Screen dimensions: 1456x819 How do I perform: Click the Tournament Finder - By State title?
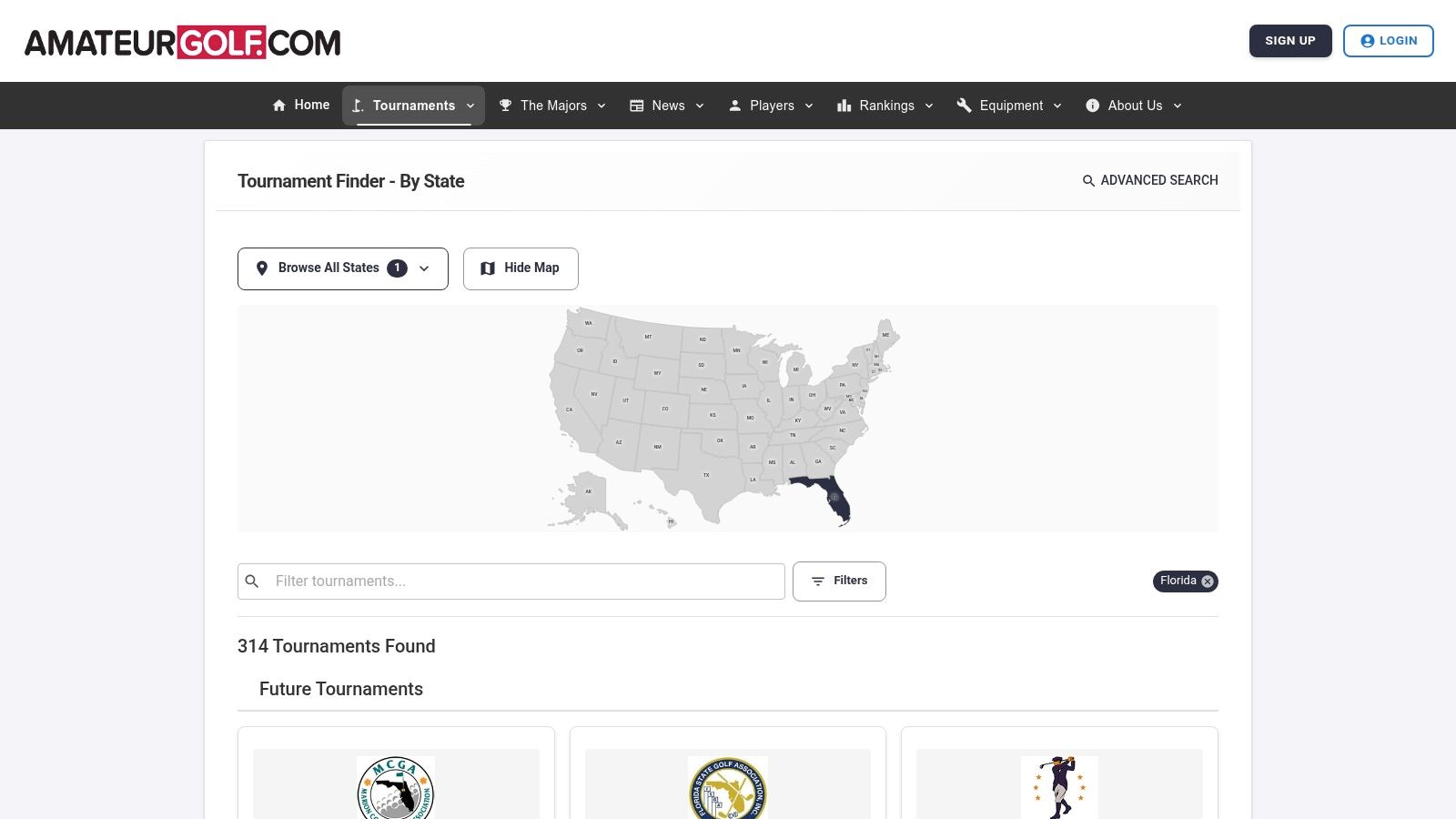coord(351,181)
